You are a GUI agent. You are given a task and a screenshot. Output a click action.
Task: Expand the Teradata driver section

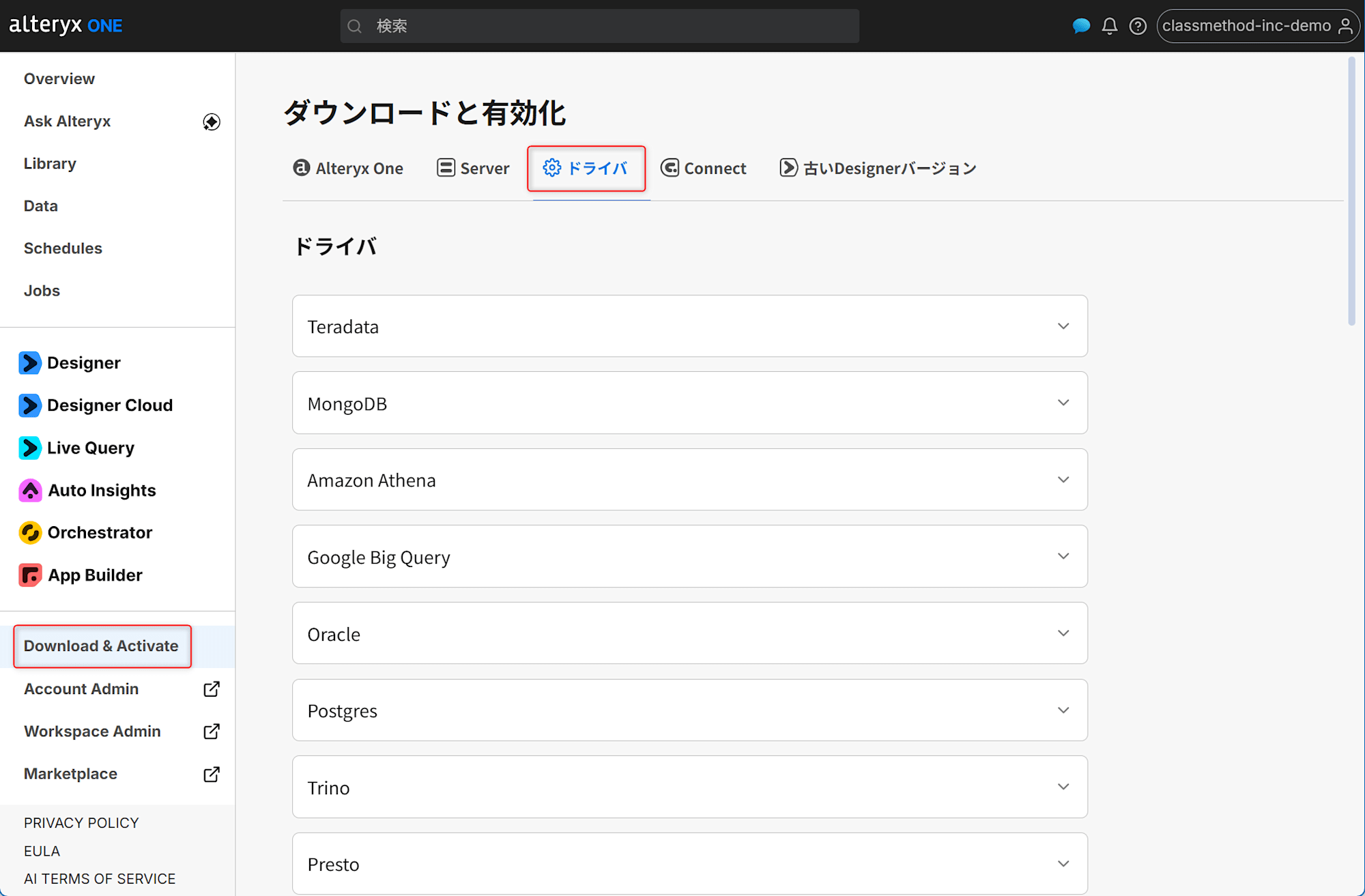click(689, 326)
